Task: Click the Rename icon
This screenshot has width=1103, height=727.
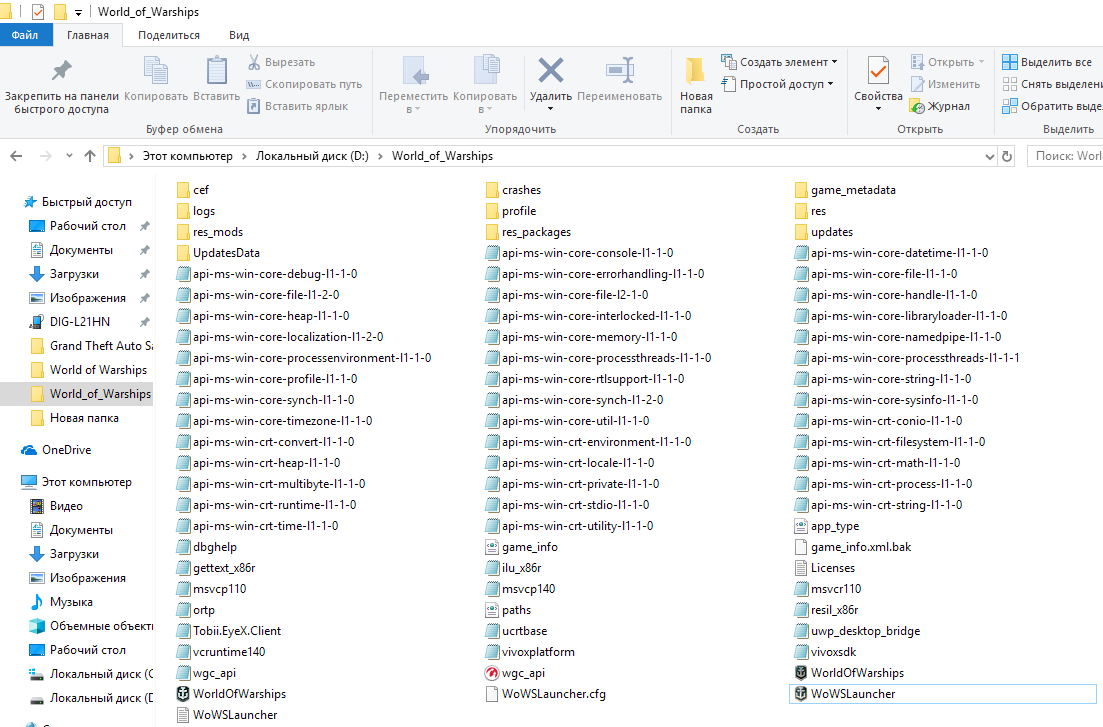Action: (620, 70)
